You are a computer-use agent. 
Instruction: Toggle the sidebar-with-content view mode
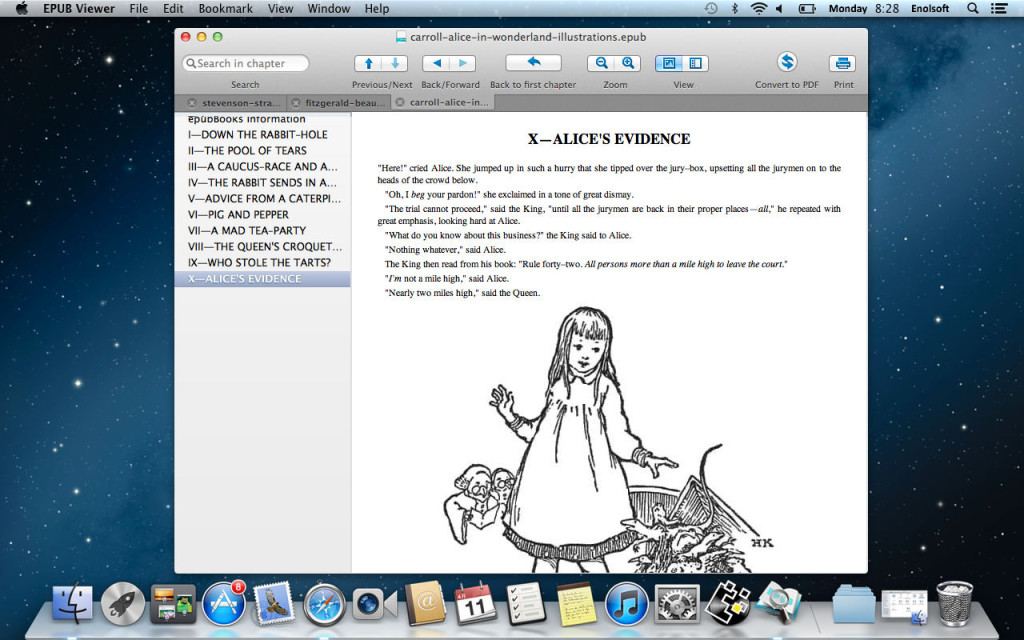point(696,63)
